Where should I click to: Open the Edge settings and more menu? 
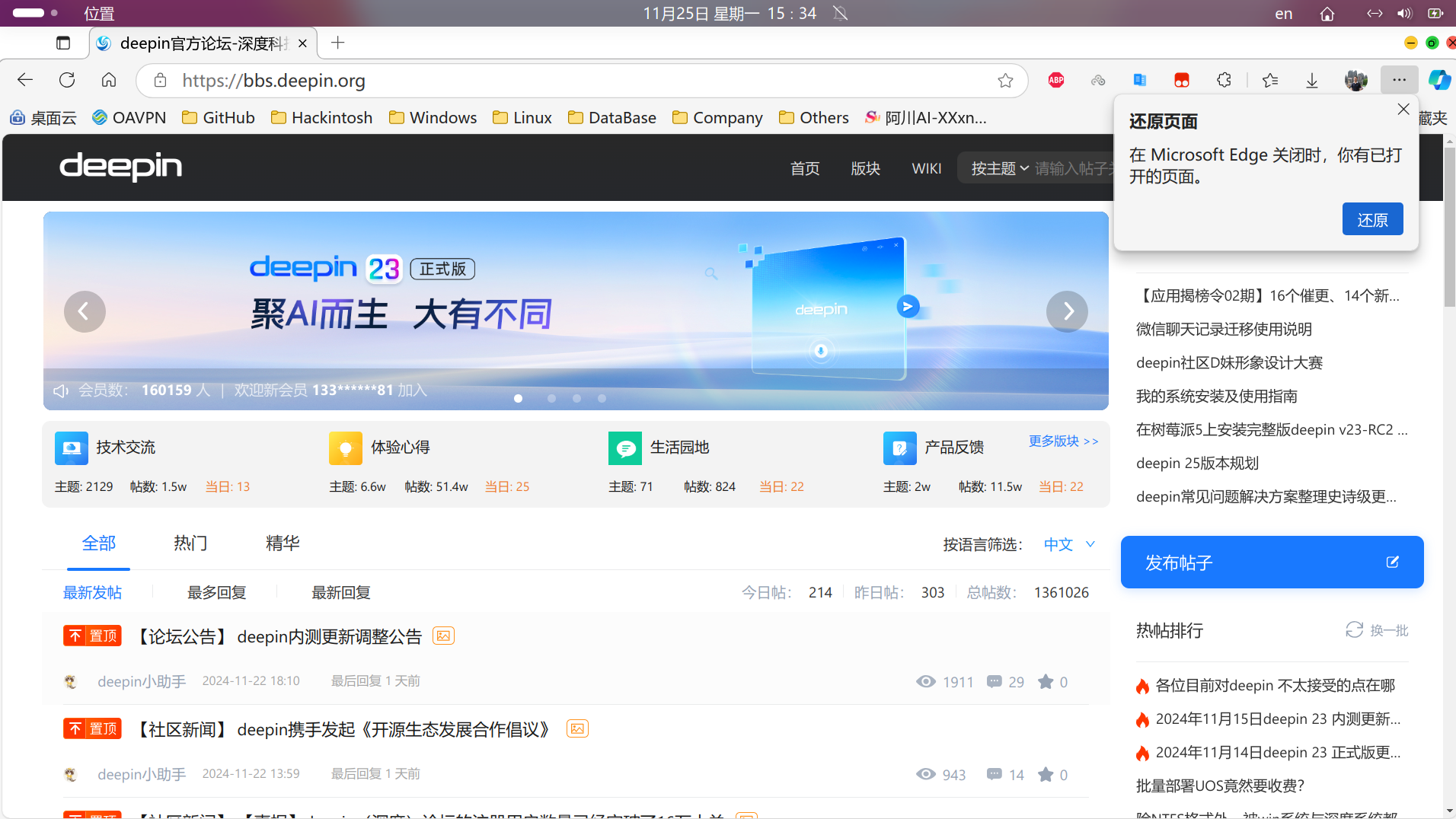(1399, 80)
